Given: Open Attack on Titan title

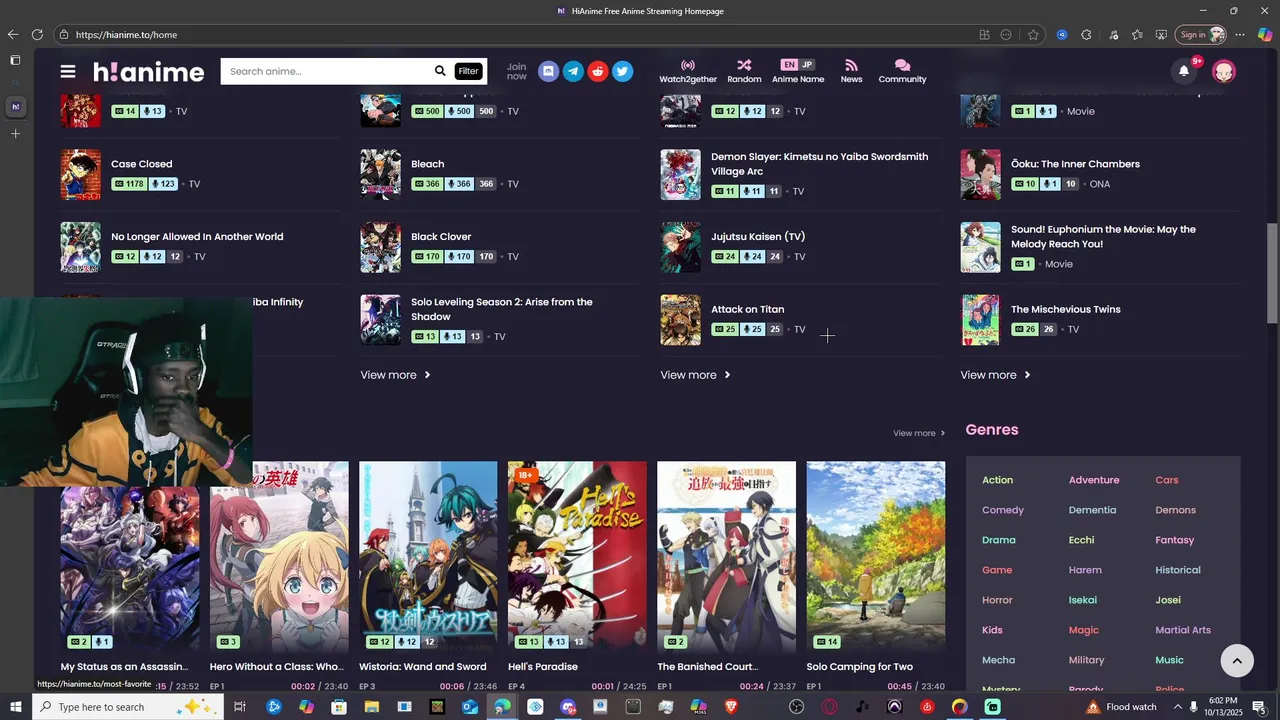Looking at the screenshot, I should [748, 309].
